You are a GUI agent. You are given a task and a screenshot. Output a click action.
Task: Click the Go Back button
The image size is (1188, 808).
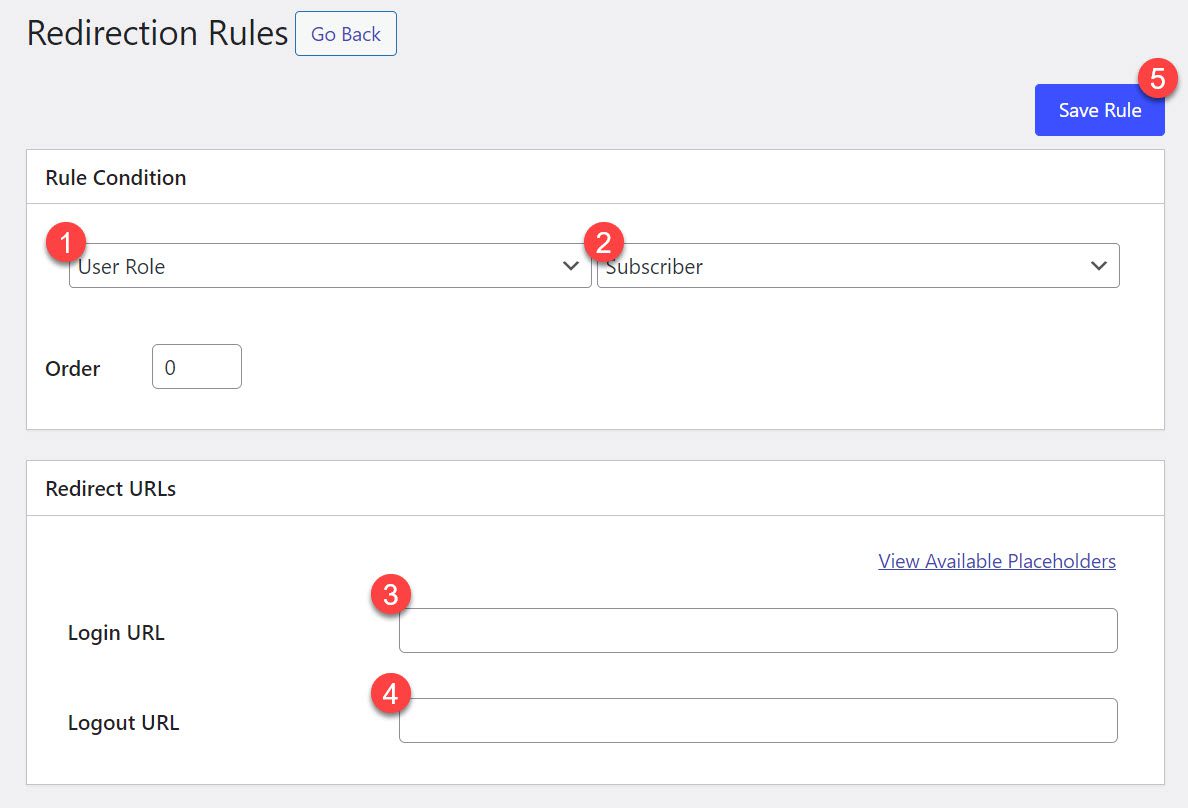pyautogui.click(x=346, y=34)
